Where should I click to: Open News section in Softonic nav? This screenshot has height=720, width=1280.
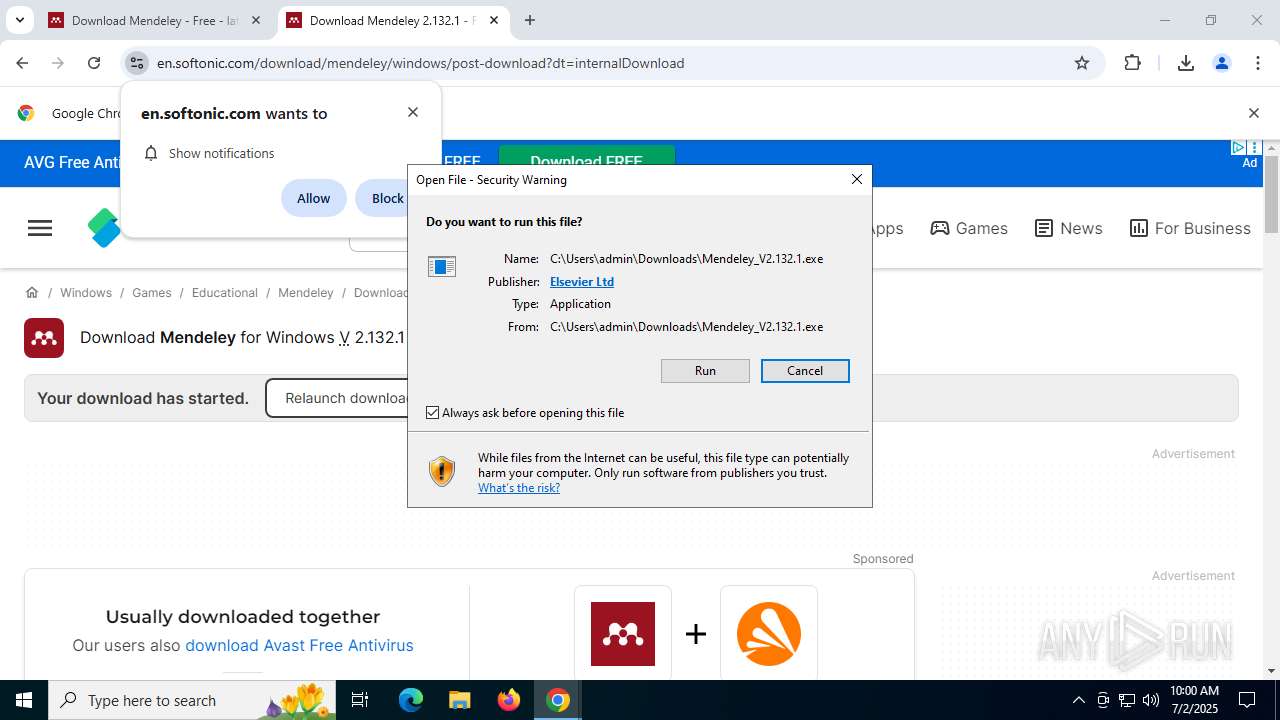tap(1069, 228)
